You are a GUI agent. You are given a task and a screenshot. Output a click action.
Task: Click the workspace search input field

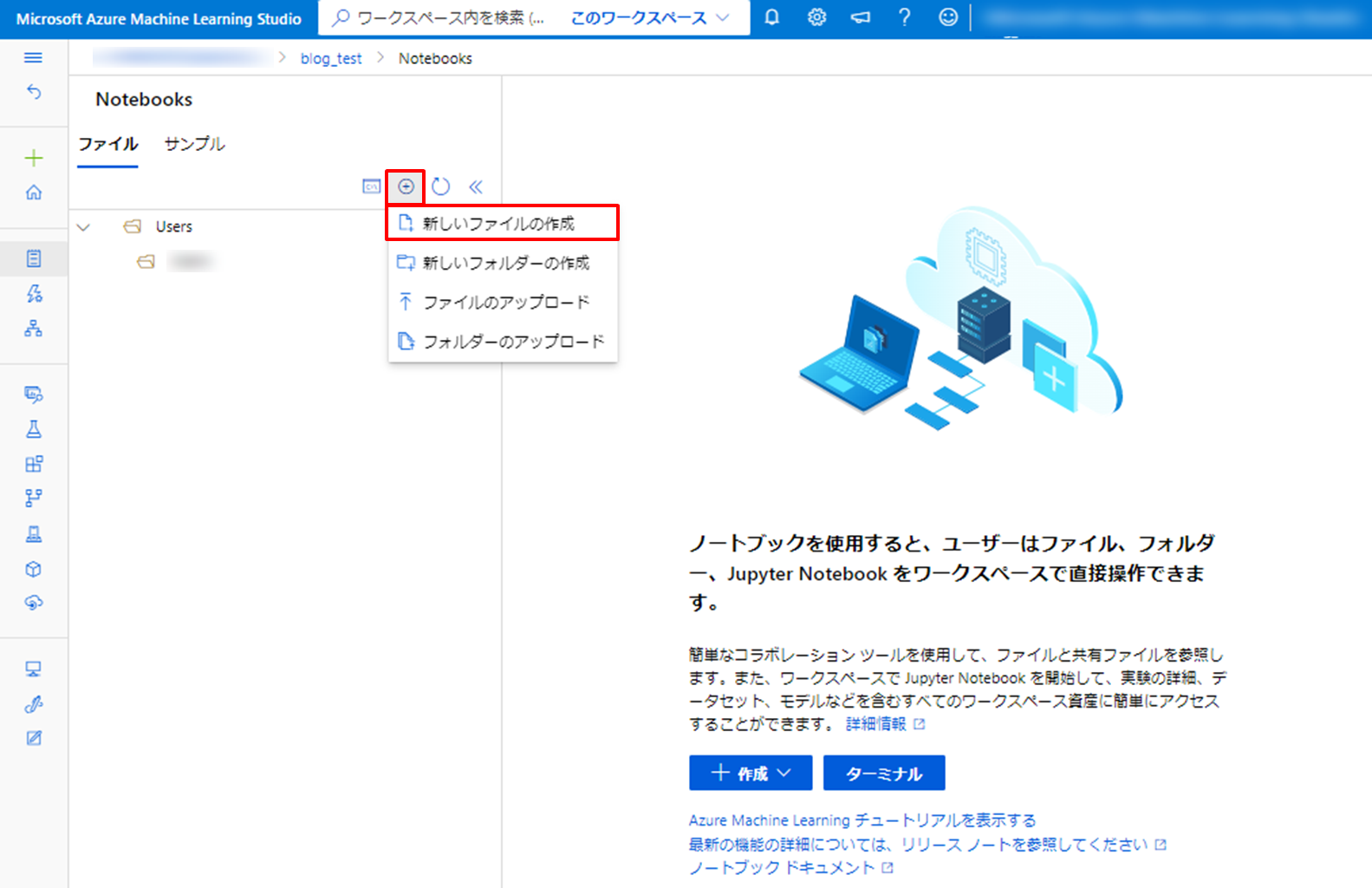[442, 18]
